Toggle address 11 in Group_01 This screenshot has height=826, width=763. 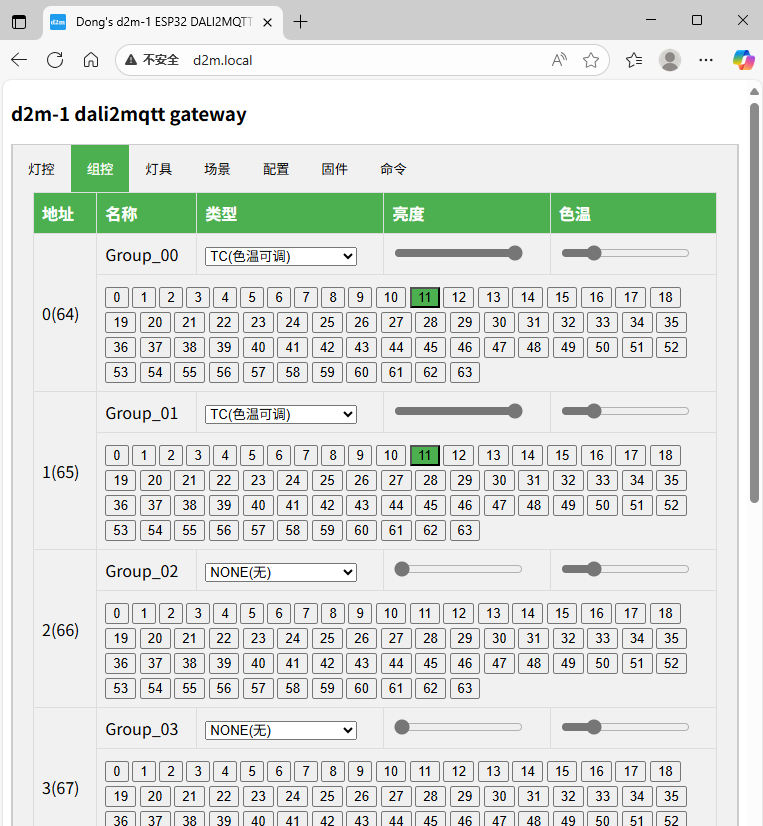(425, 455)
